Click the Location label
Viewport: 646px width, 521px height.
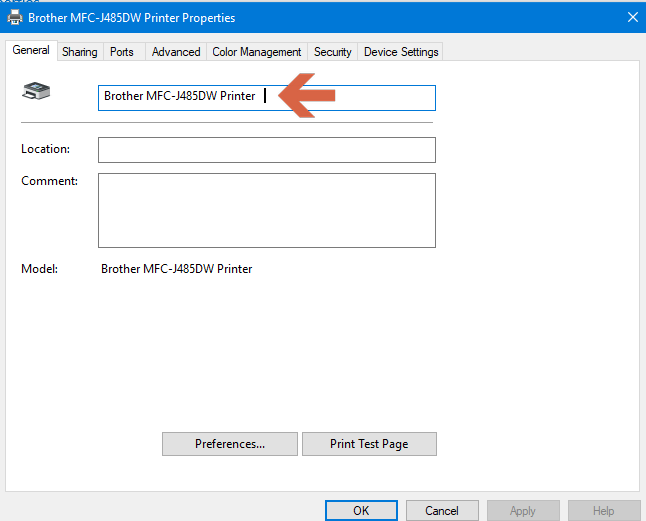point(45,149)
